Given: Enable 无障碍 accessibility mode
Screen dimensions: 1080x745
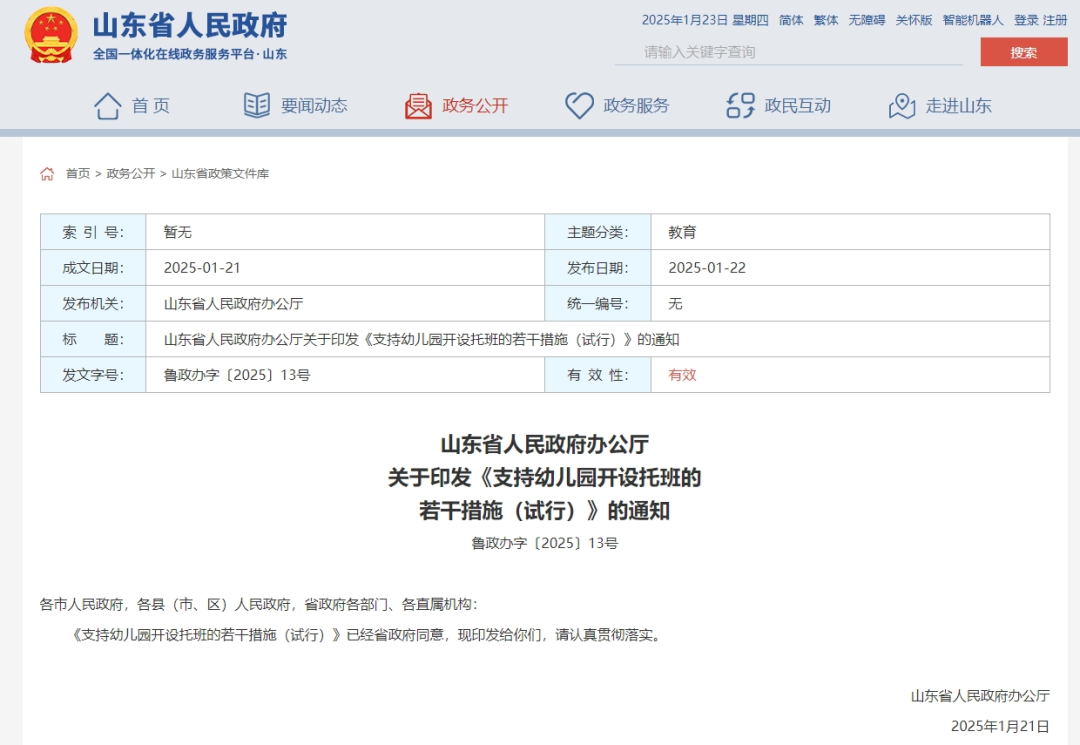Looking at the screenshot, I should [x=867, y=20].
